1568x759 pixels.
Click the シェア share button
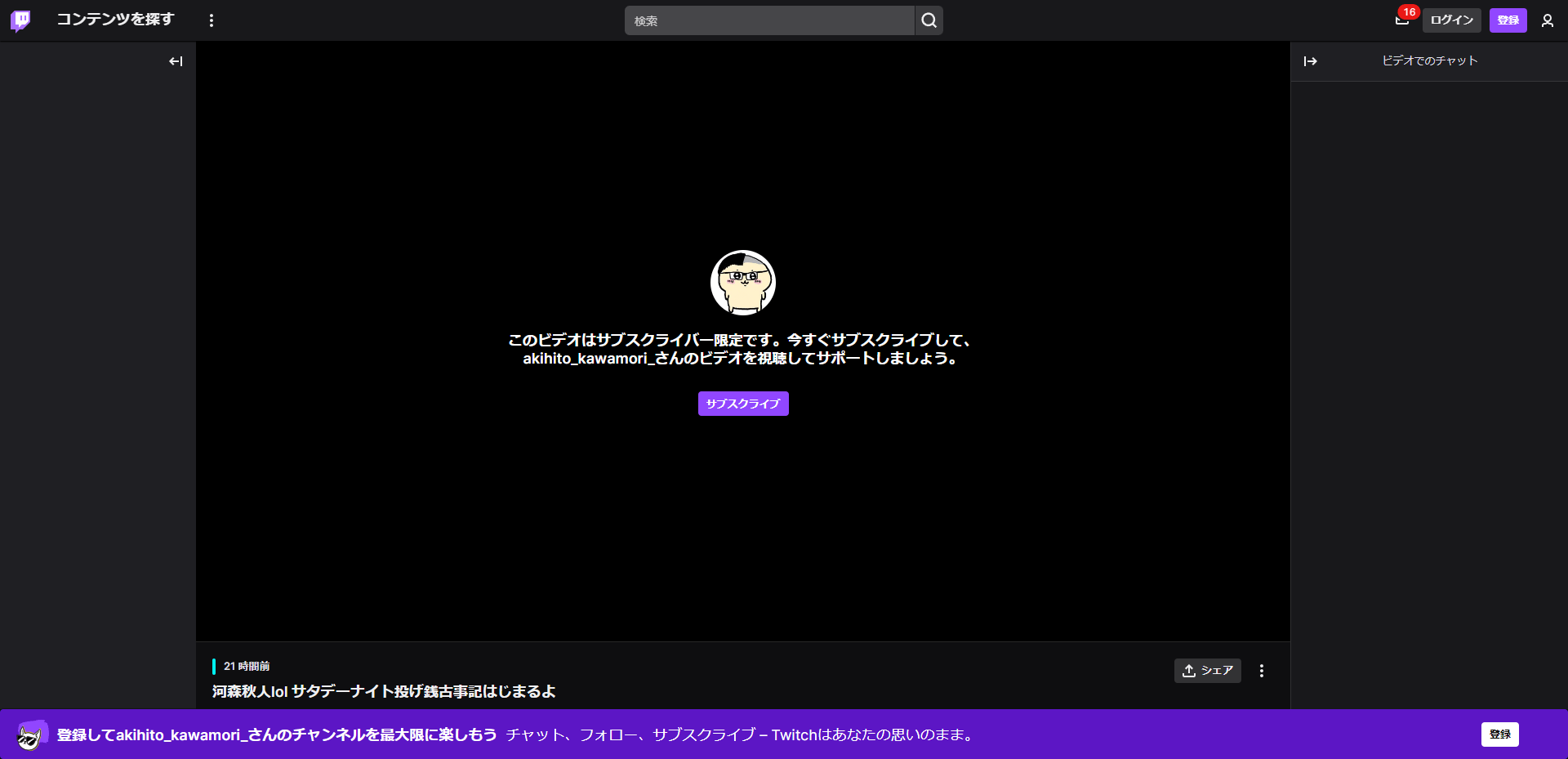coord(1208,671)
